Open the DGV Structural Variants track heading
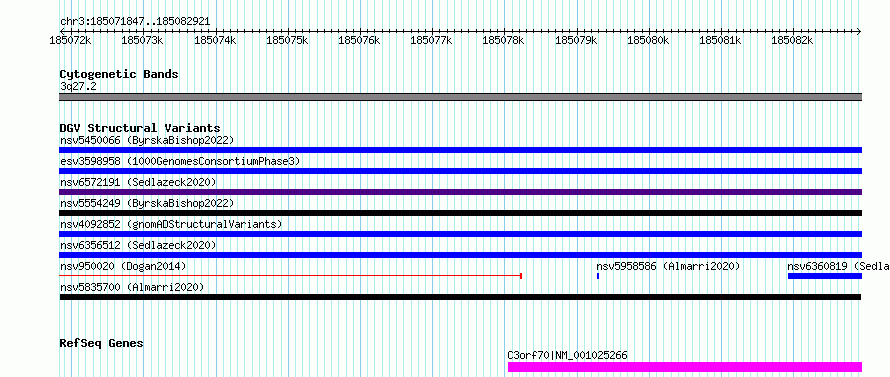 click(x=140, y=128)
